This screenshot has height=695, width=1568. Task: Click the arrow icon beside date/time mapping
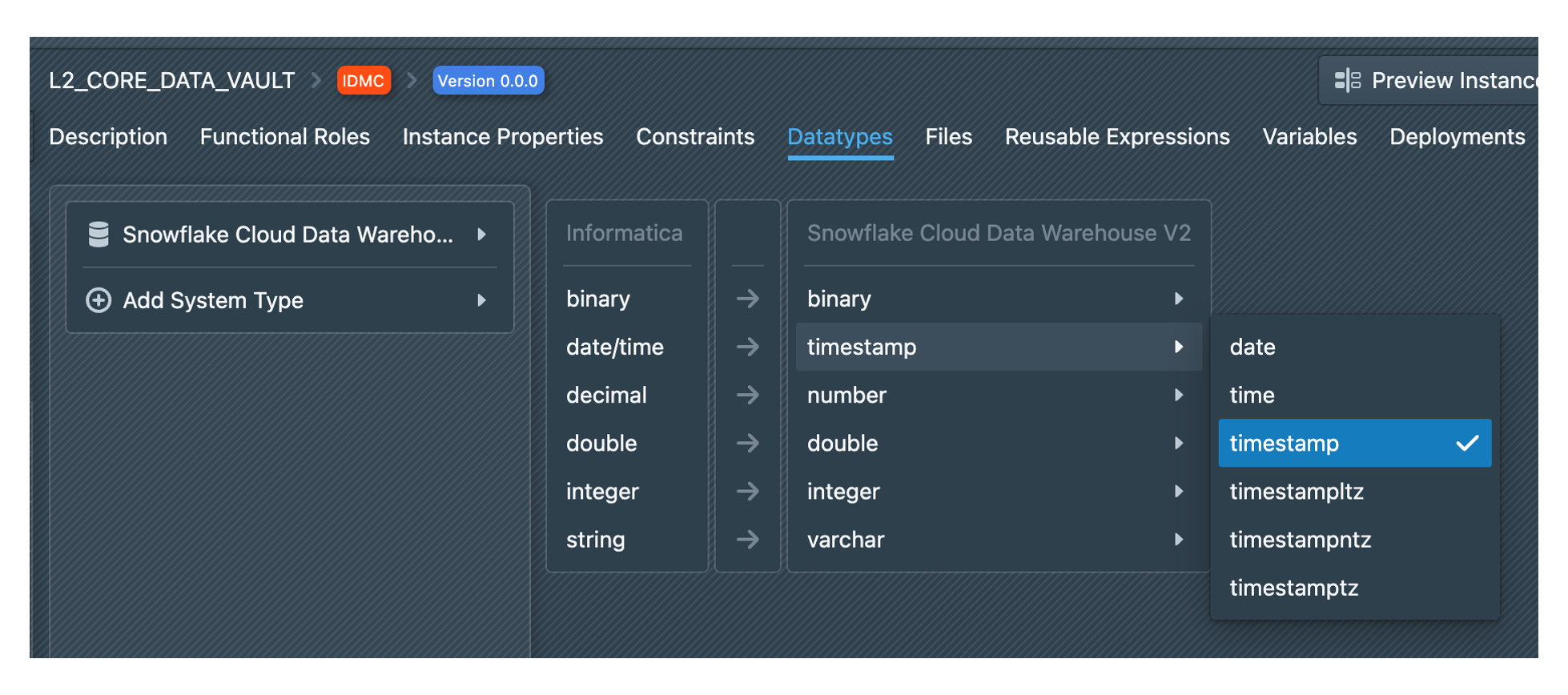pyautogui.click(x=747, y=347)
